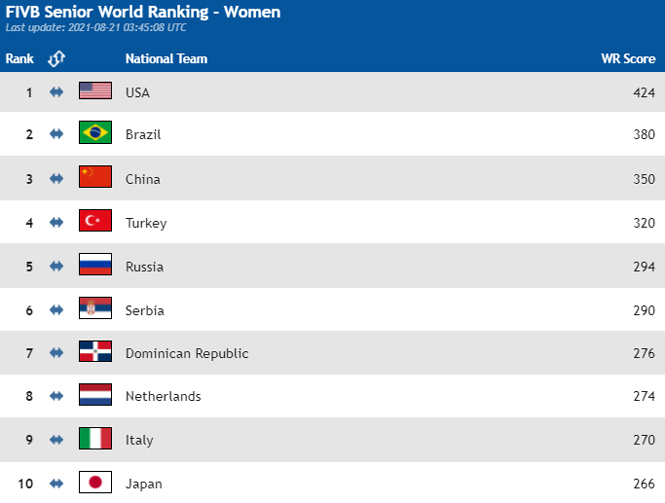Viewport: 665px width, 503px height.
Task: Click the rank movement arrow next to USA
Action: click(x=56, y=92)
